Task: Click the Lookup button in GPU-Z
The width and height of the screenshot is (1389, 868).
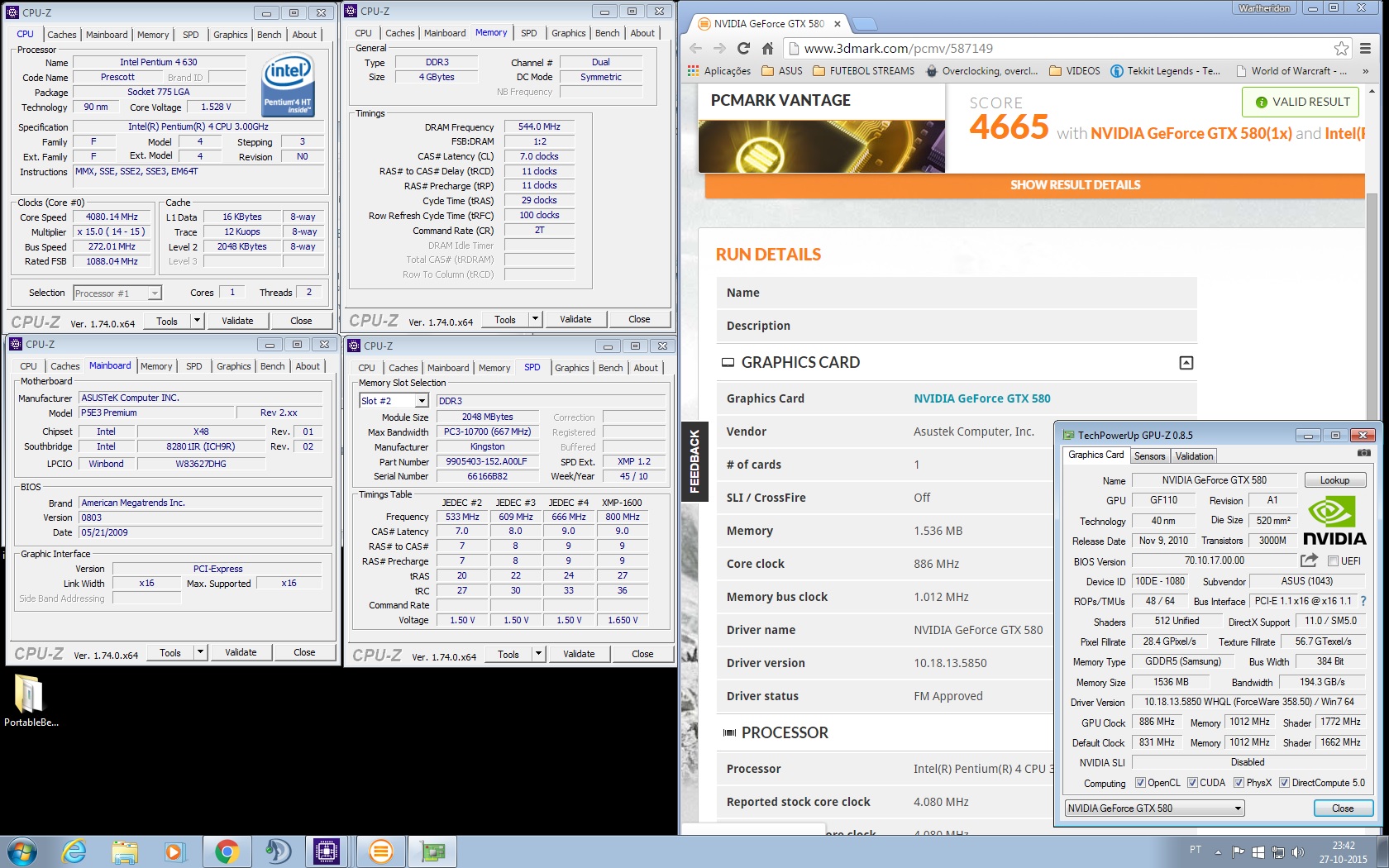Action: (1334, 480)
